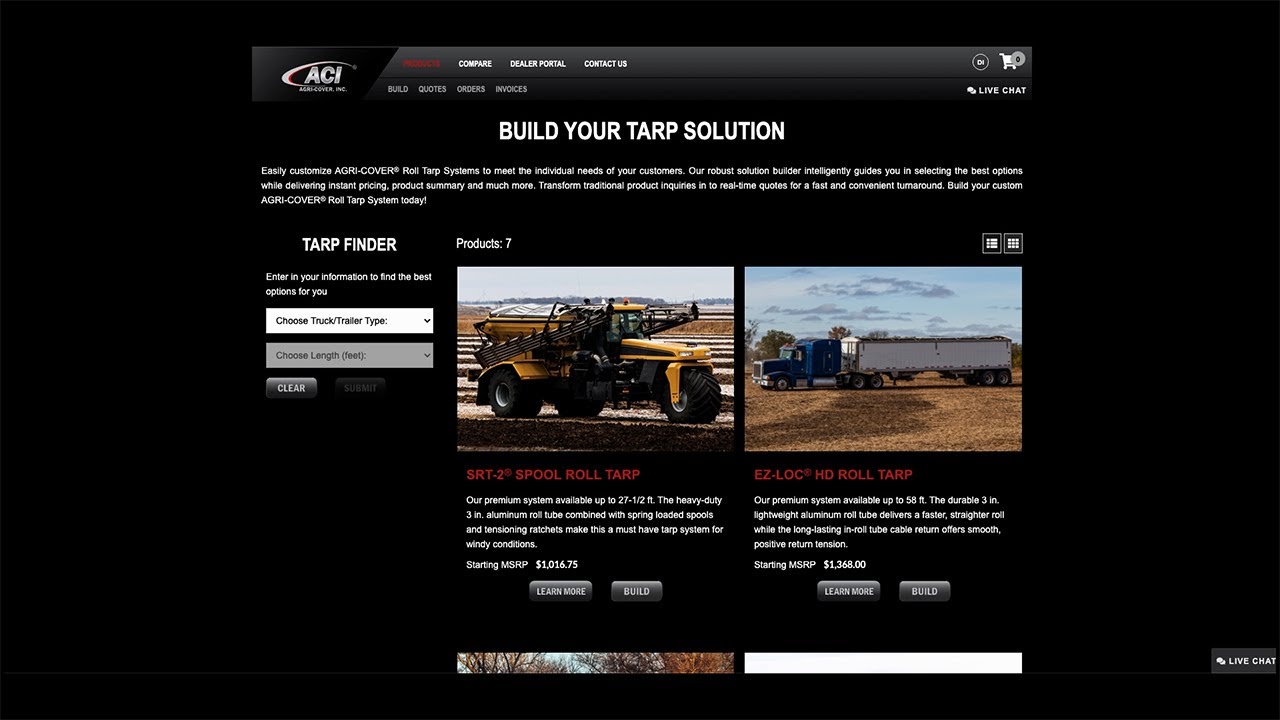This screenshot has width=1280, height=720.
Task: Switch to list view layout icon
Action: click(991, 243)
